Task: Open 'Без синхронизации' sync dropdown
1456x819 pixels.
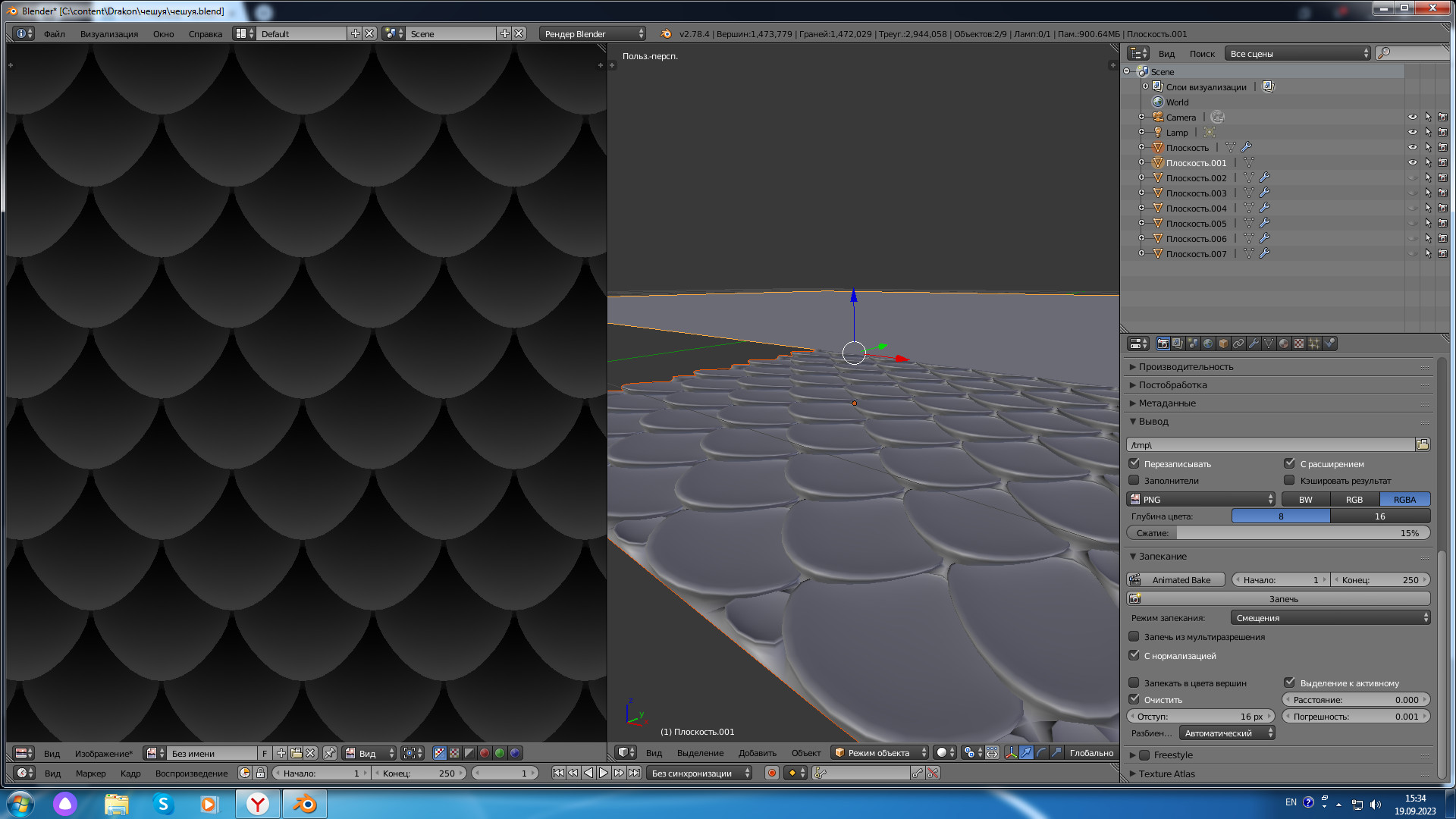Action: click(699, 773)
